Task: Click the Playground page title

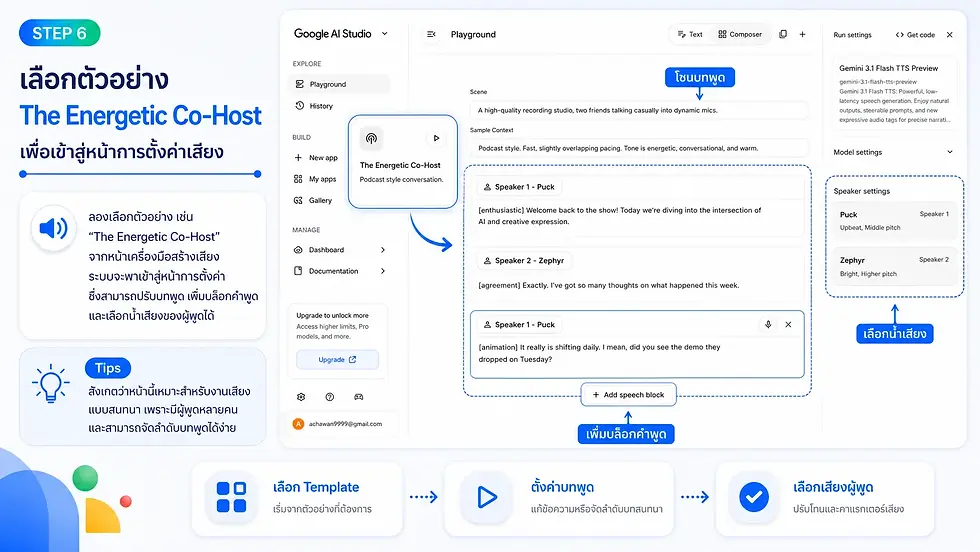Action: (x=473, y=34)
